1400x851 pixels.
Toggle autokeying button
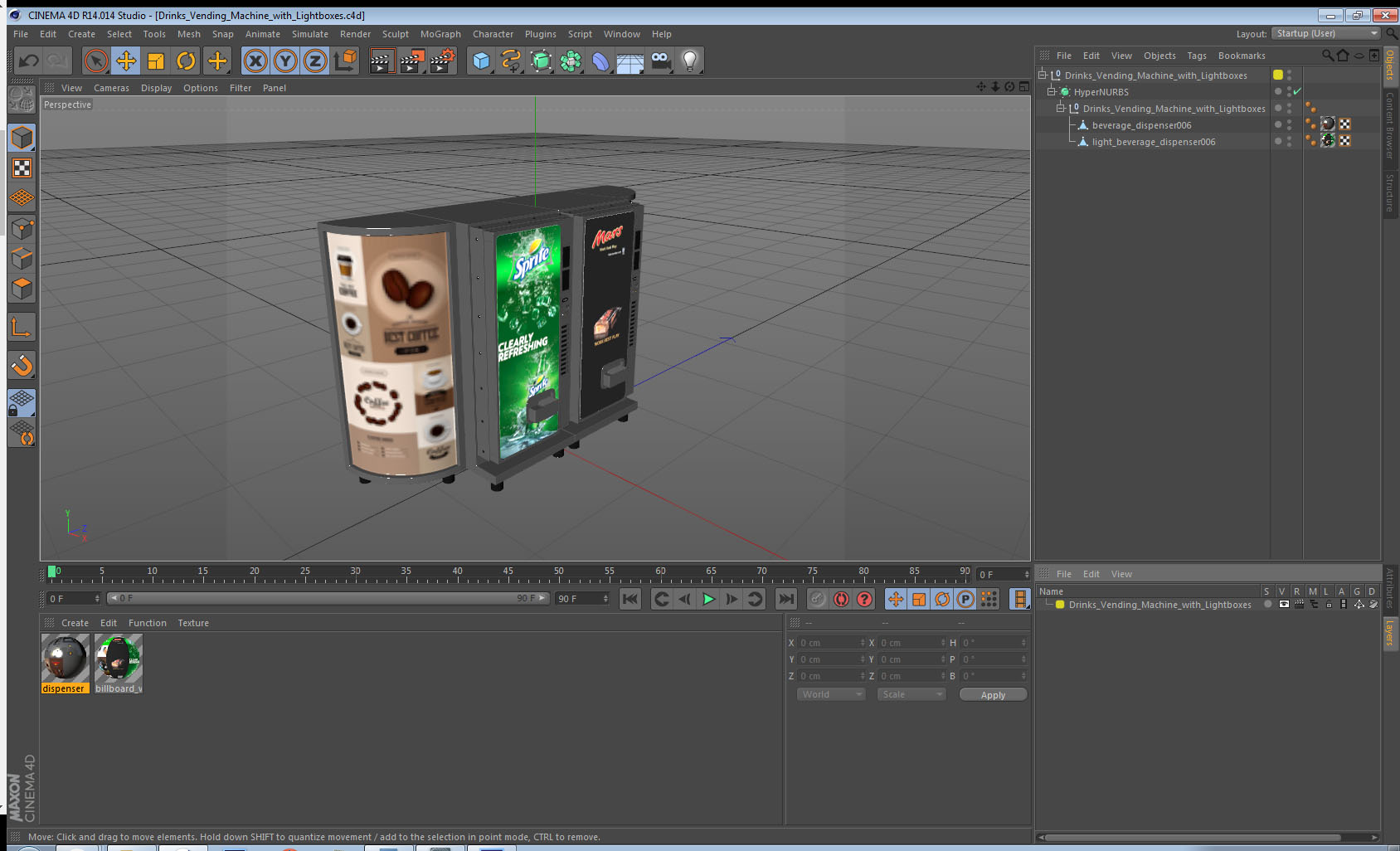pyautogui.click(x=841, y=599)
